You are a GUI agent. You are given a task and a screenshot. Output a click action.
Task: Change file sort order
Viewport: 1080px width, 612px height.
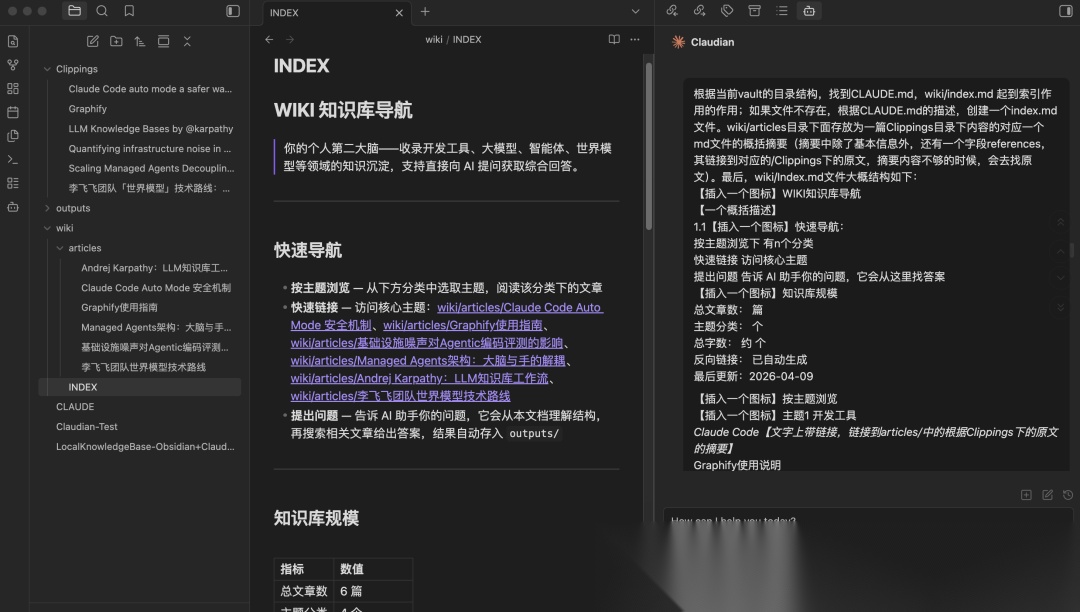(x=140, y=41)
